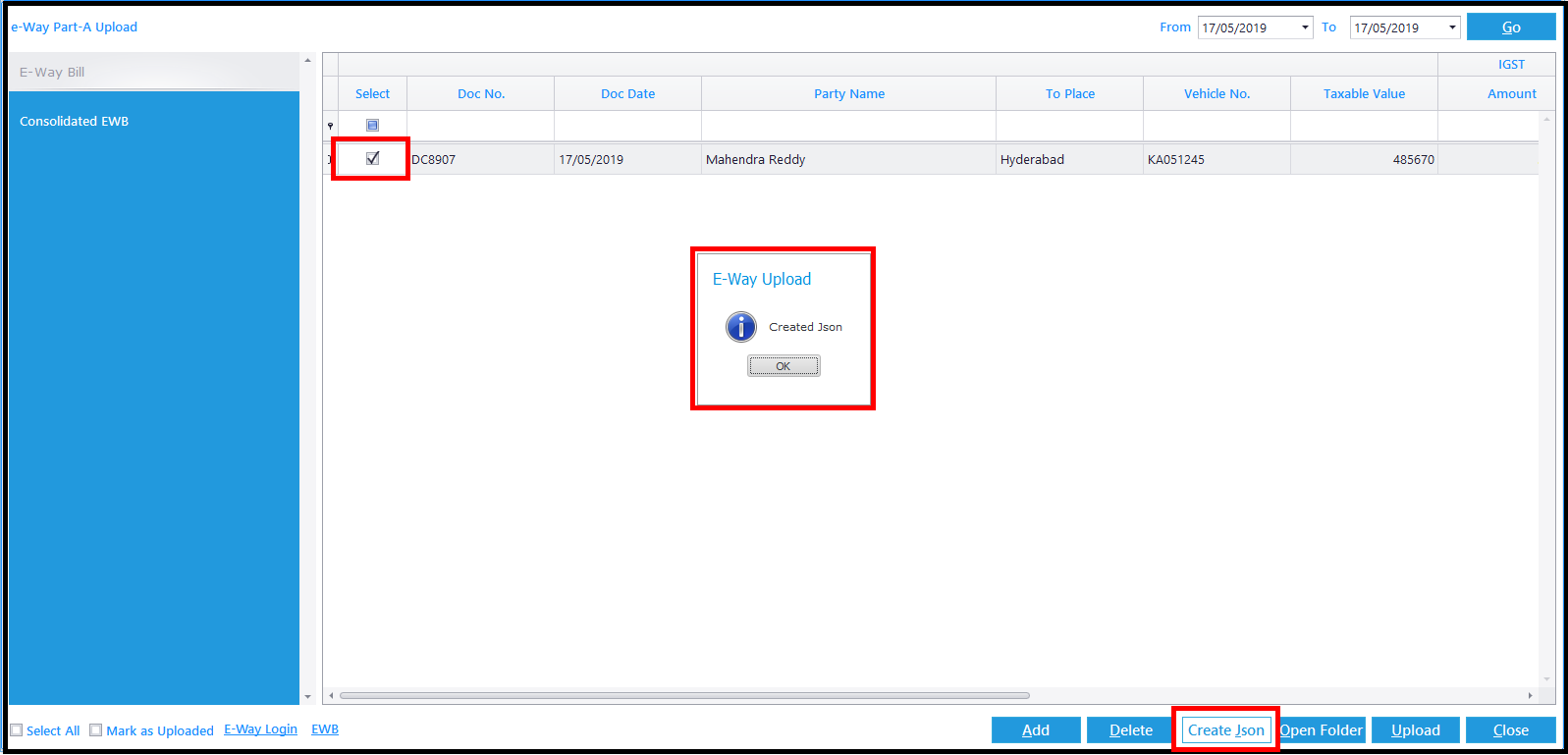The height and width of the screenshot is (755, 1568).
Task: Click the horizontal scrollbar right arrow
Action: pos(1530,696)
